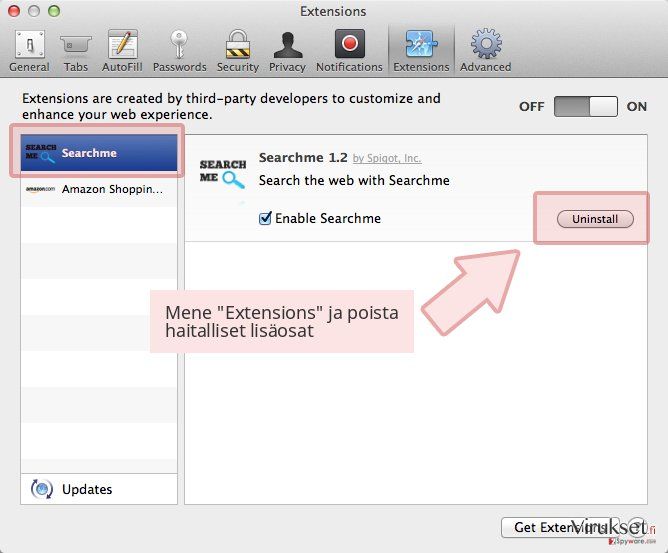Select the Searchme name in the extensions list

[89, 153]
